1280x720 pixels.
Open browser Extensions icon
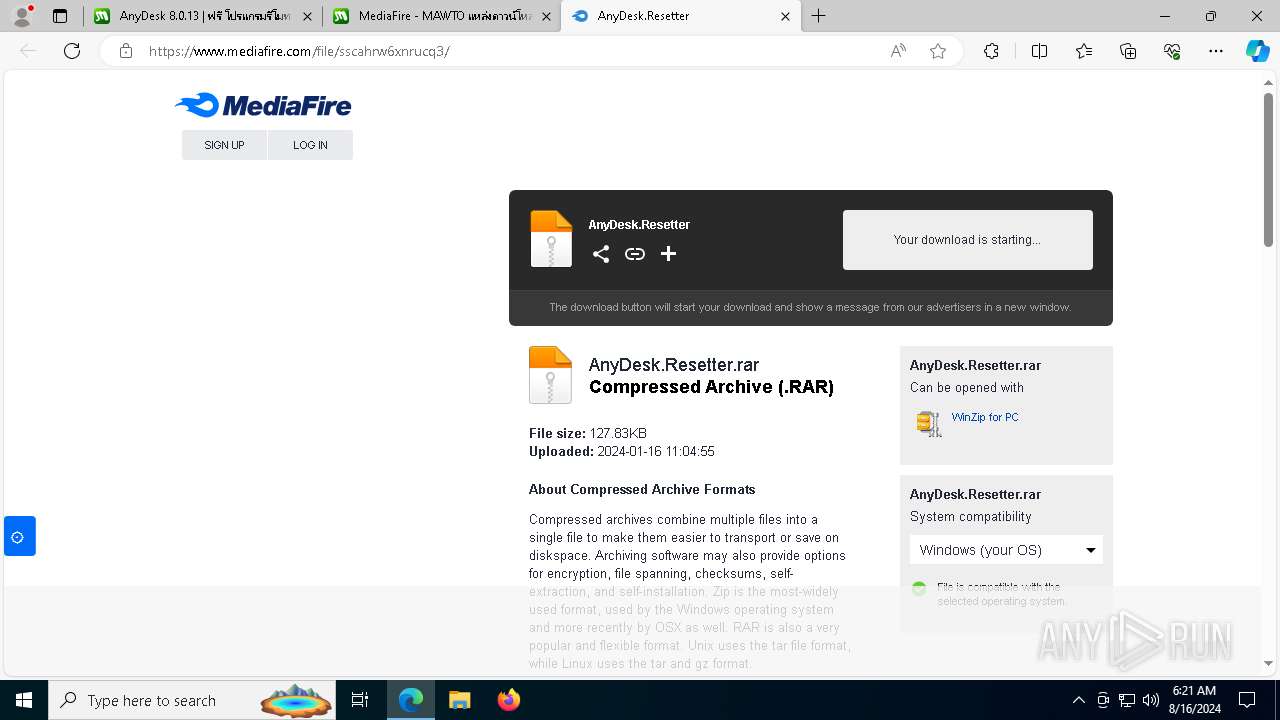point(991,51)
